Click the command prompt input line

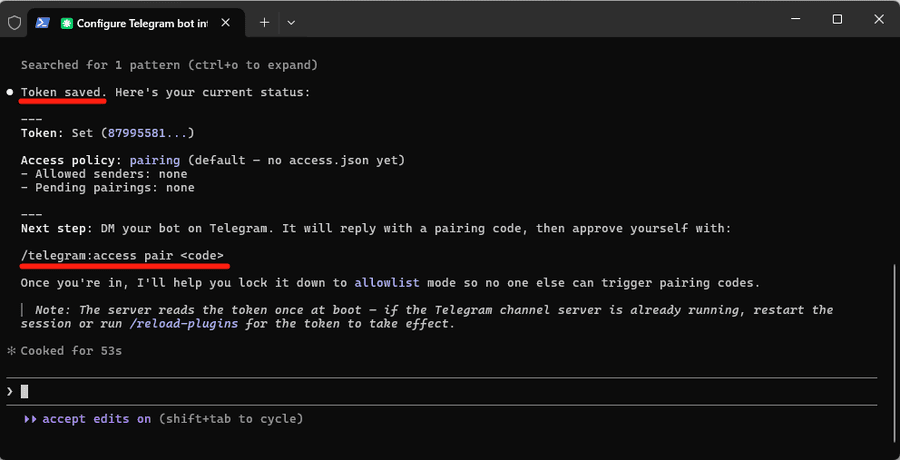(442, 392)
